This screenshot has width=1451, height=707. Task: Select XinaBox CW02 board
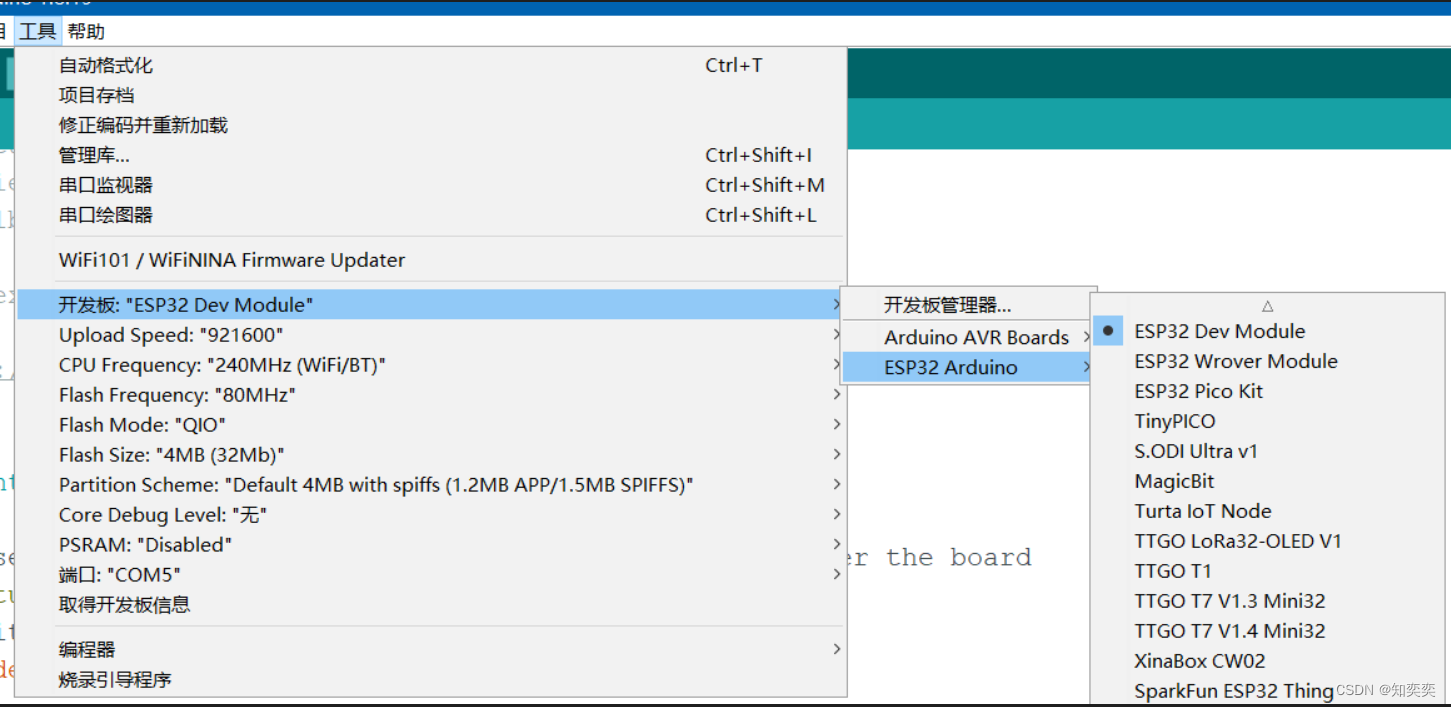click(x=1267, y=661)
